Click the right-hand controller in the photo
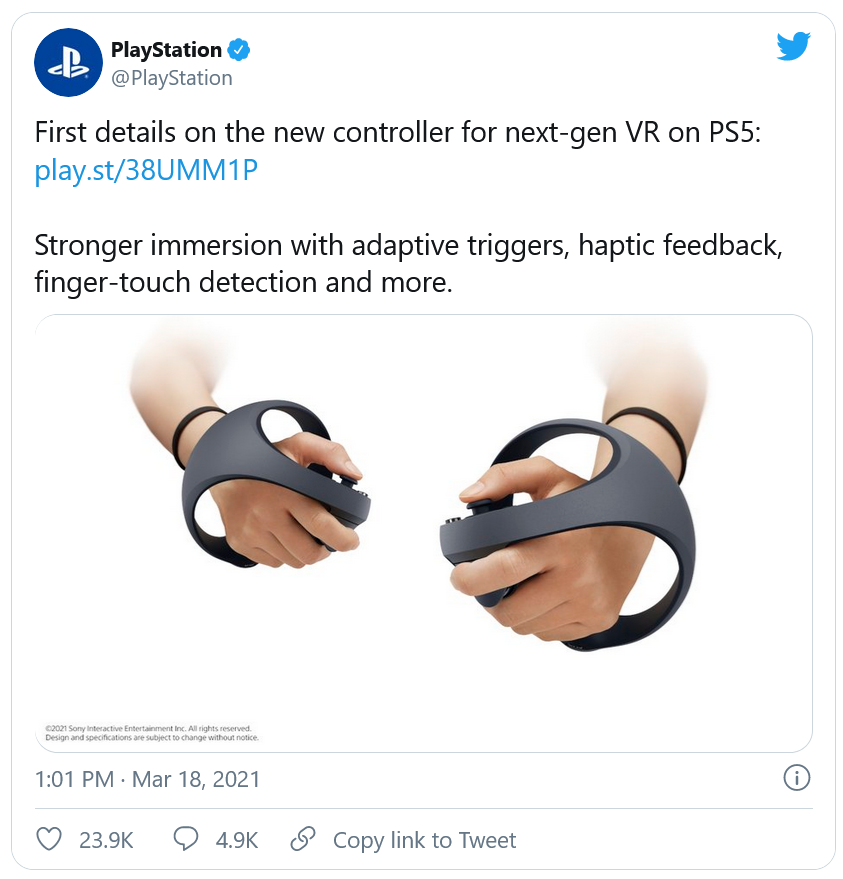843x879 pixels. [x=567, y=533]
